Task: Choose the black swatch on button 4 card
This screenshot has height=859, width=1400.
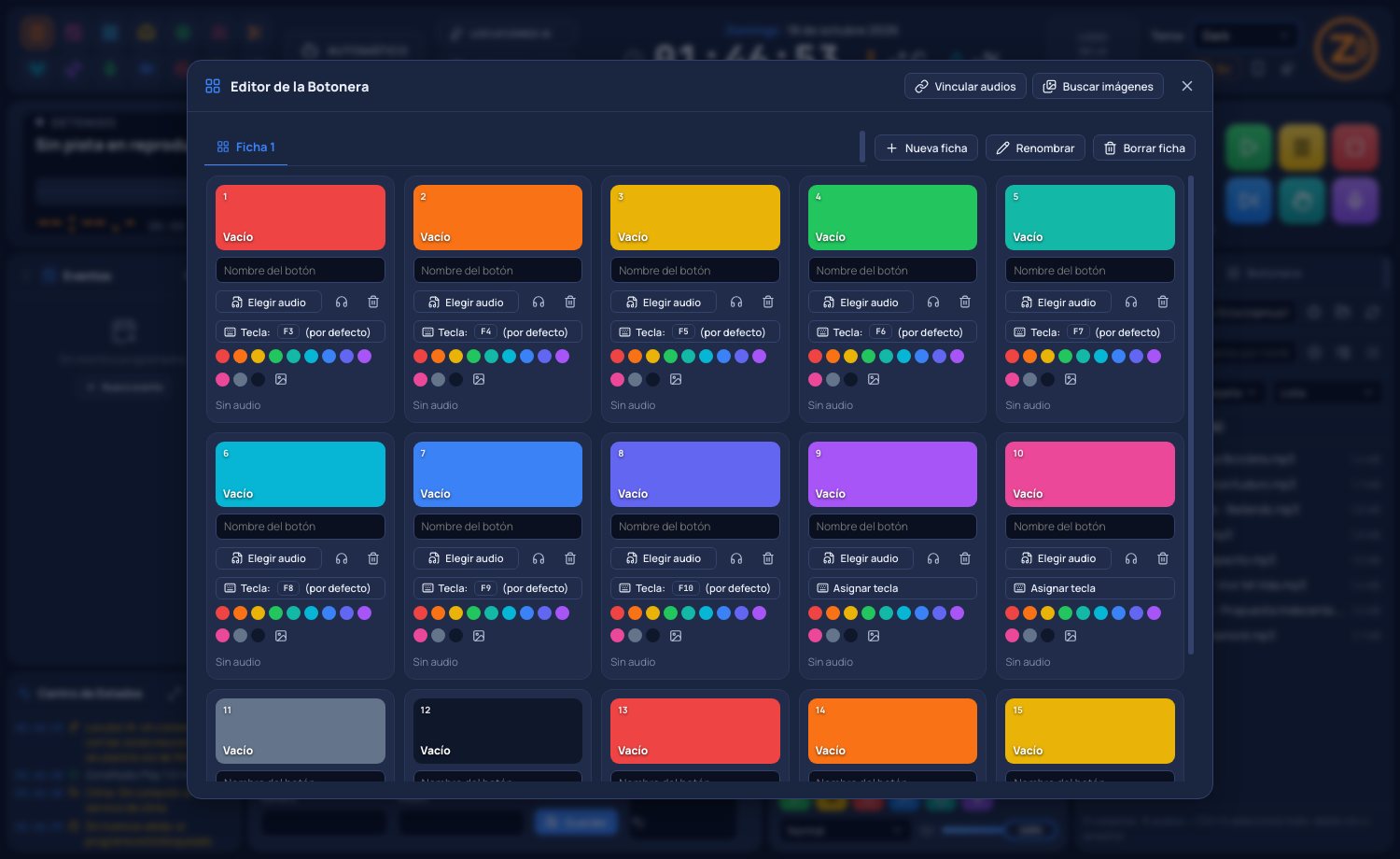Action: coord(851,380)
